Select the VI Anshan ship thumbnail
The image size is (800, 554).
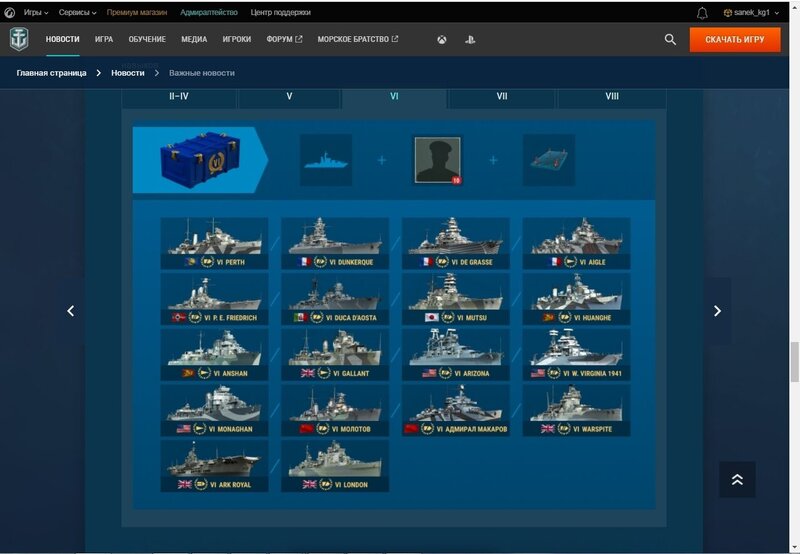(214, 355)
